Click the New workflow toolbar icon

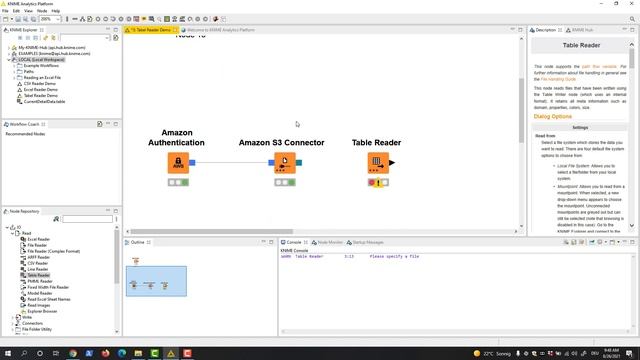tap(5, 19)
